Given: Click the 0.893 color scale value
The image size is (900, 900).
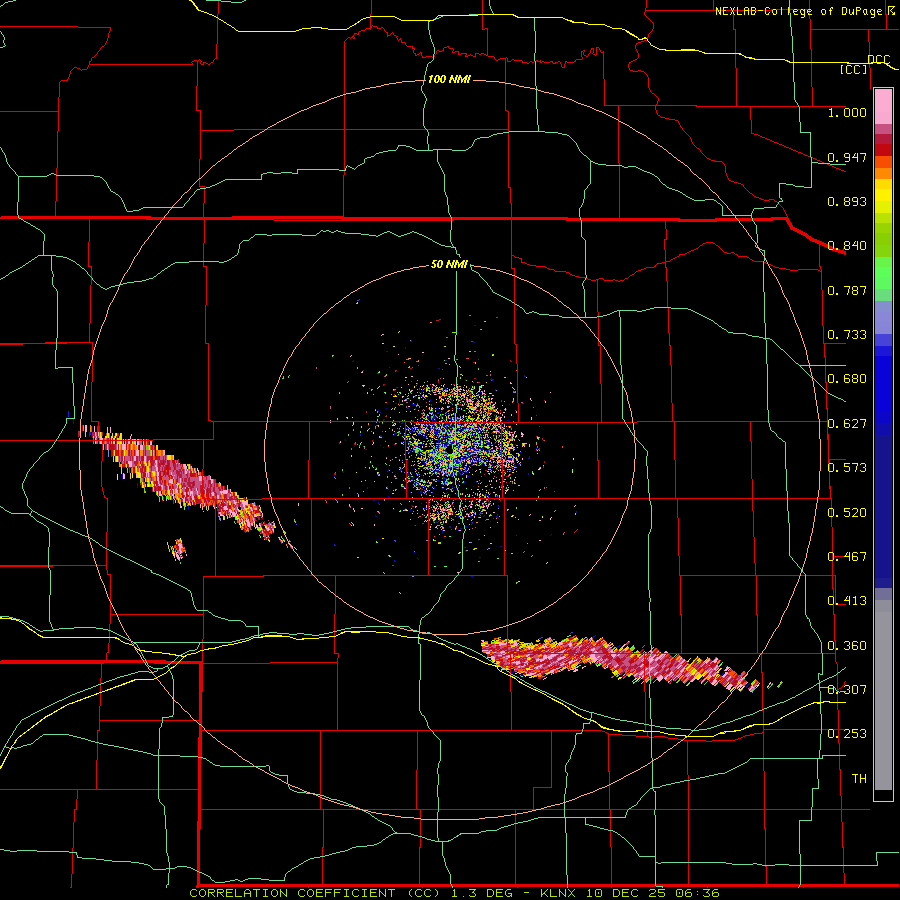Looking at the screenshot, I should (847, 201).
